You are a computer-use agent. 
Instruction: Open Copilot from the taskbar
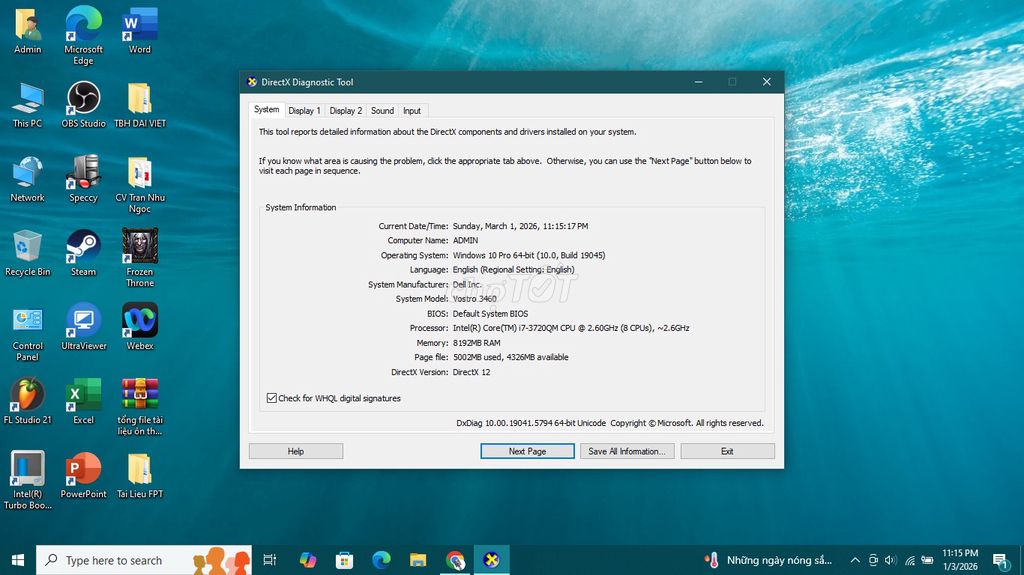tap(308, 560)
